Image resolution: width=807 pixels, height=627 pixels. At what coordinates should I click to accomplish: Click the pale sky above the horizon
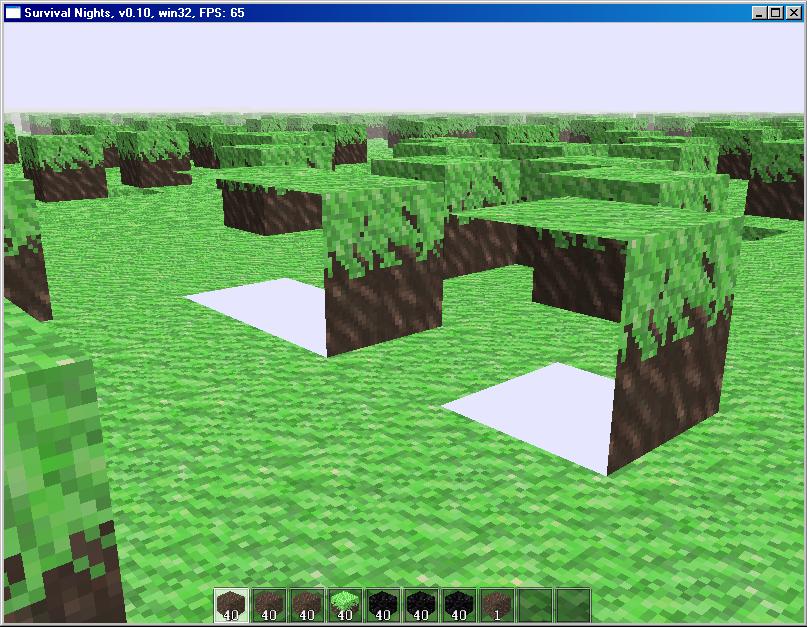click(400, 65)
